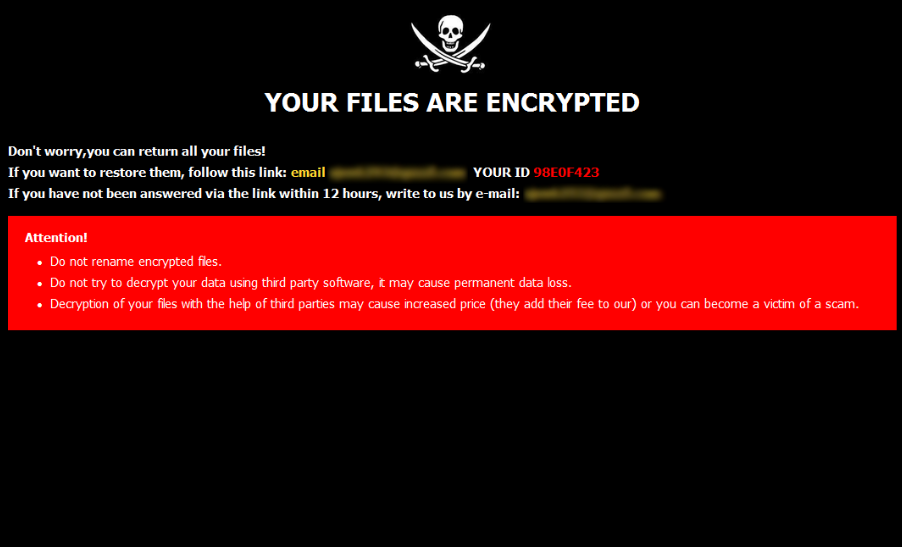Click the write to us by e-mail text
Viewport: 902px width, 547px height.
tap(453, 194)
